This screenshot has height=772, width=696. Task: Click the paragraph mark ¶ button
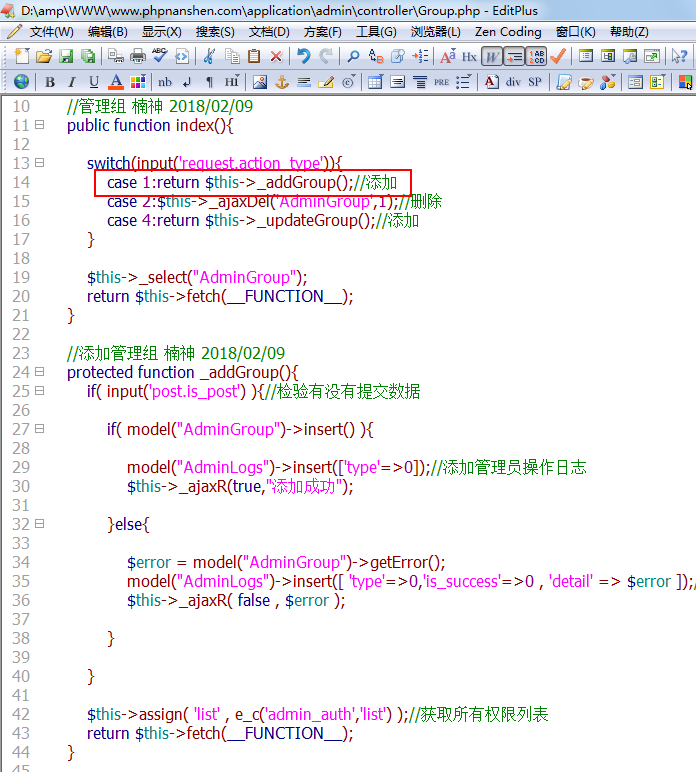tap(209, 82)
